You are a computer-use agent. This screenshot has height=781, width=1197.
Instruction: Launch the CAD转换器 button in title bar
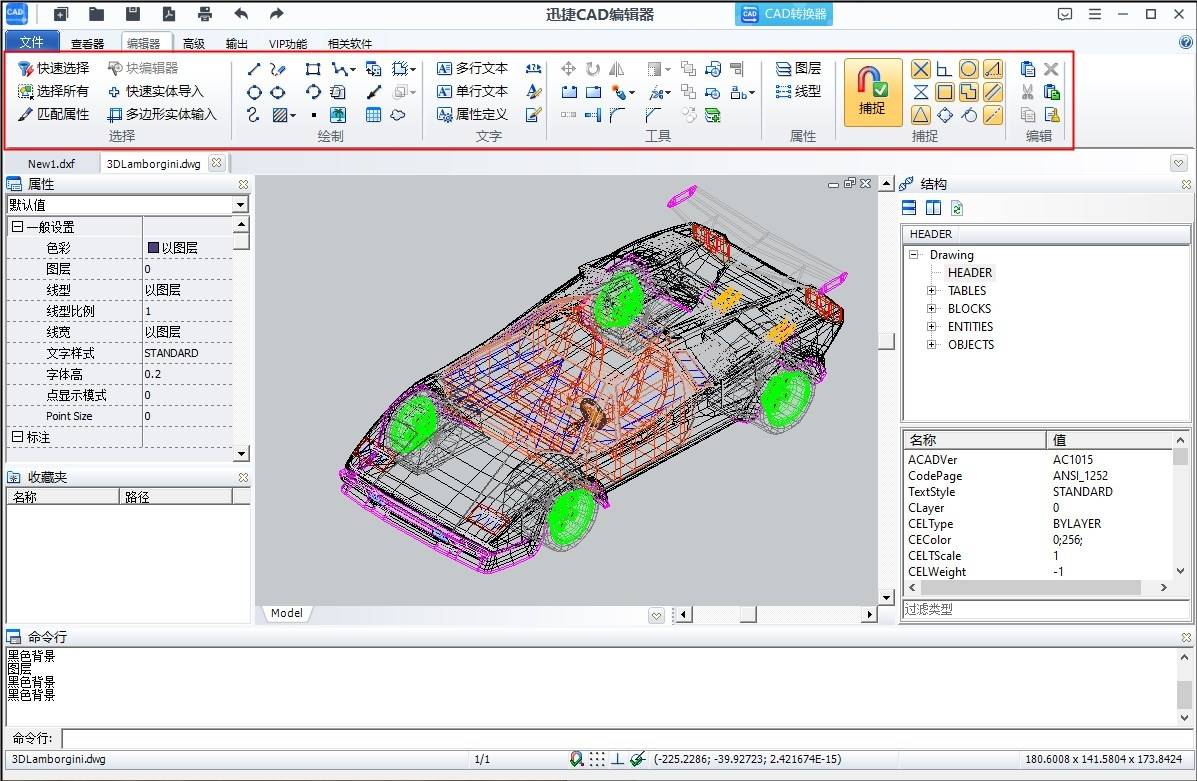784,14
